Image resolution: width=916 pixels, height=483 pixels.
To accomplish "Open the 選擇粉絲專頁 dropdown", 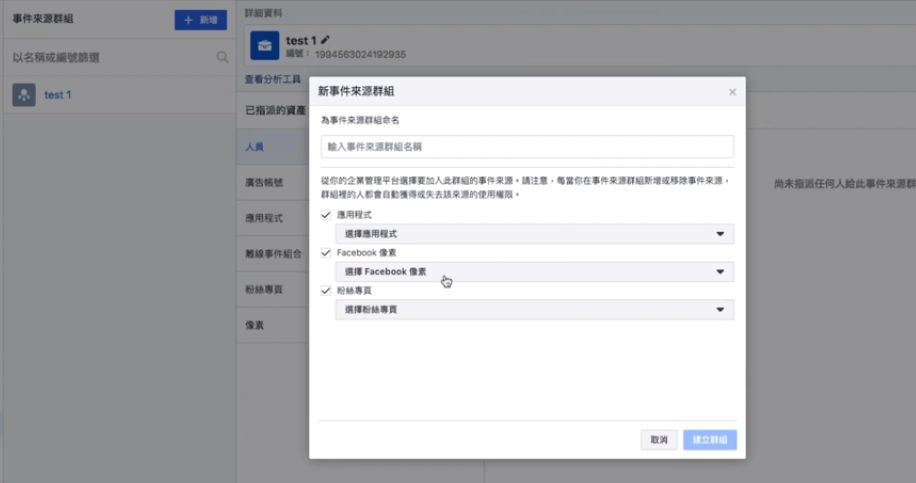I will (x=534, y=310).
